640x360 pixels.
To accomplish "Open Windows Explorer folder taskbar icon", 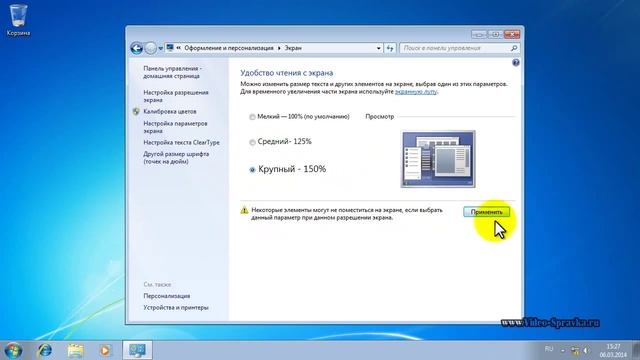I will pyautogui.click(x=75, y=350).
